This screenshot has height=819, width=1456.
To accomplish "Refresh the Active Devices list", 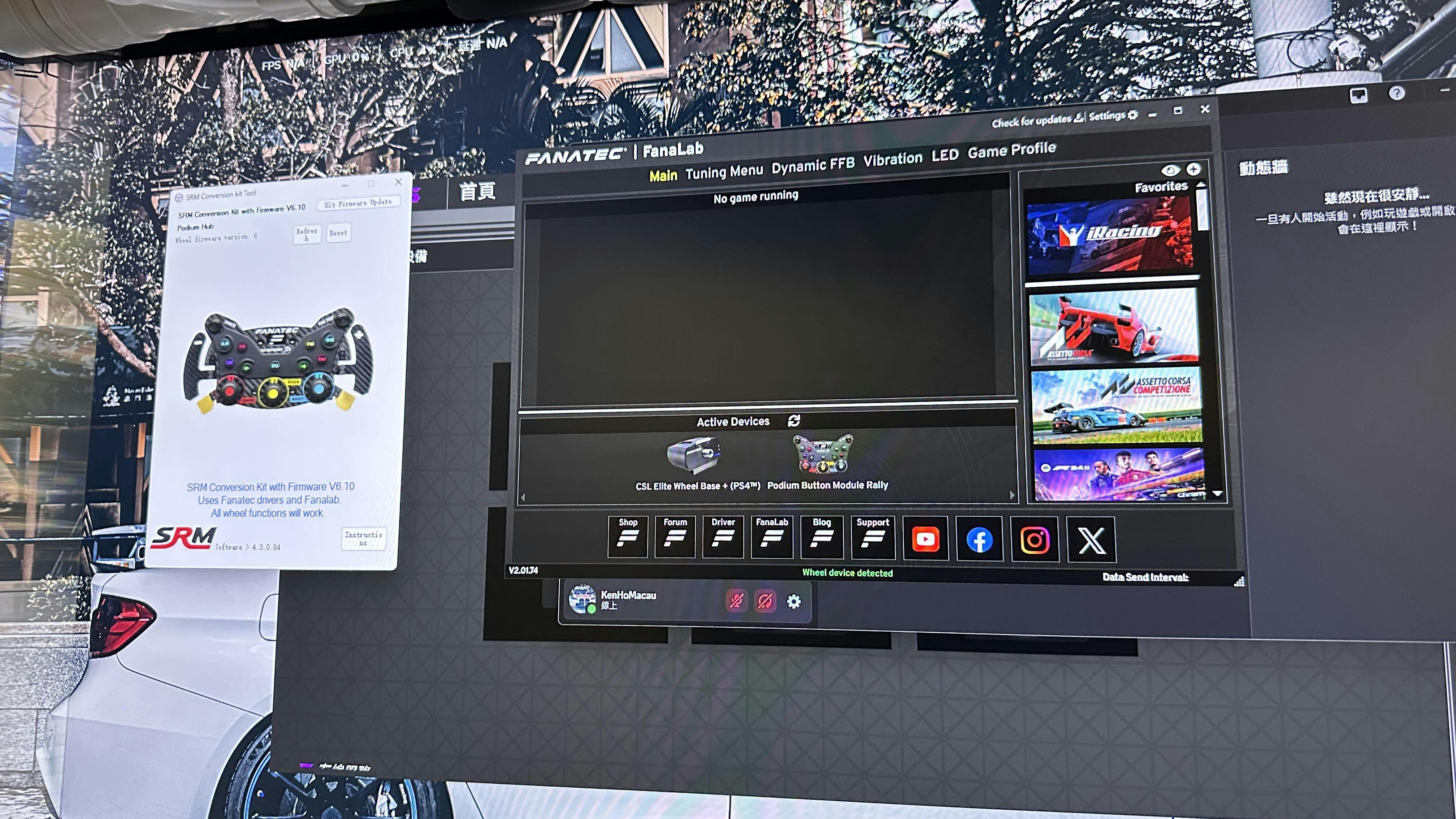I will pyautogui.click(x=794, y=421).
